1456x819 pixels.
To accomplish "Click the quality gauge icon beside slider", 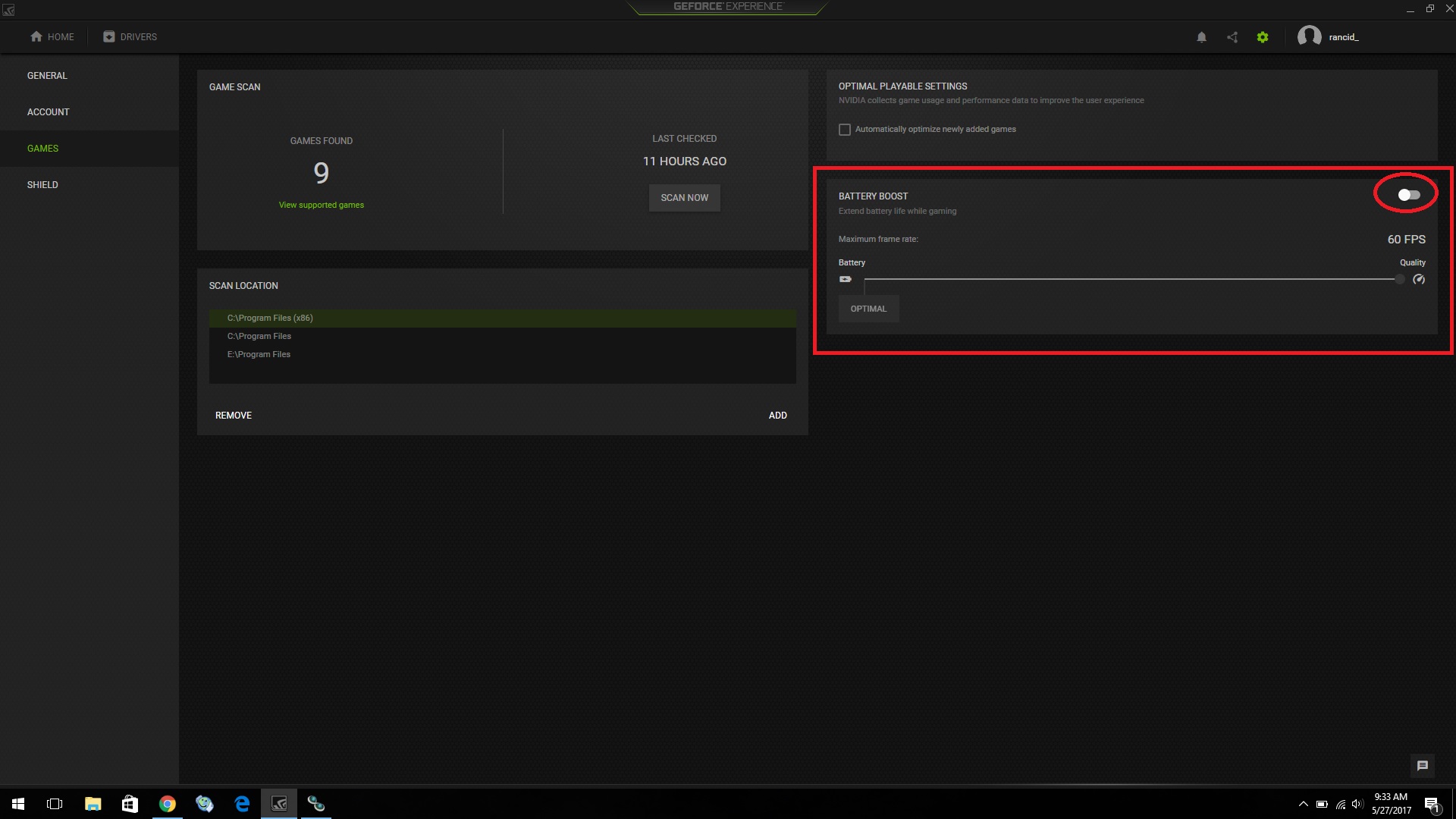I will [x=1419, y=279].
